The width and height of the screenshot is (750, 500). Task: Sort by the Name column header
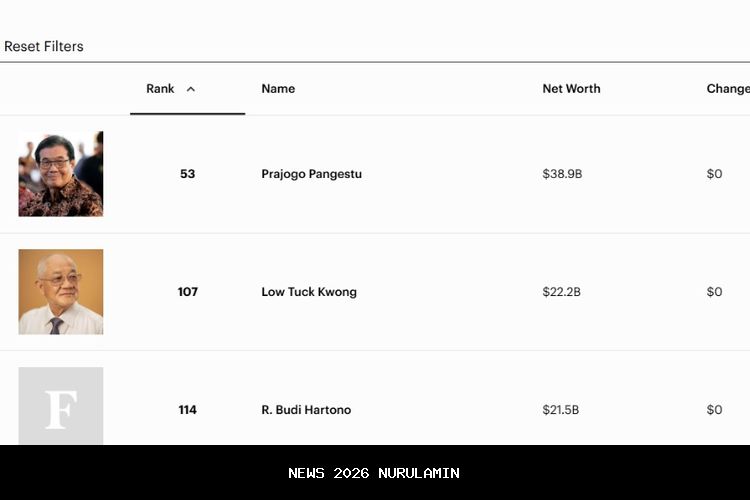pyautogui.click(x=278, y=89)
